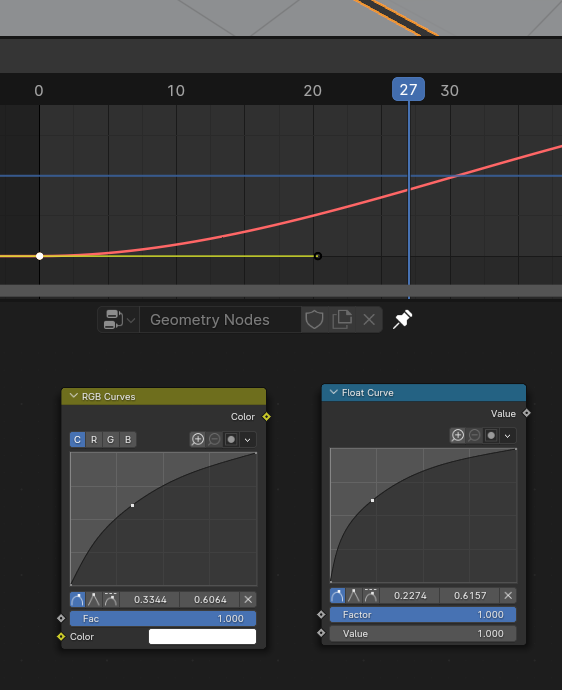The image size is (562, 690).
Task: Click the Color output socket of RGB Curves
Action: pyautogui.click(x=267, y=416)
